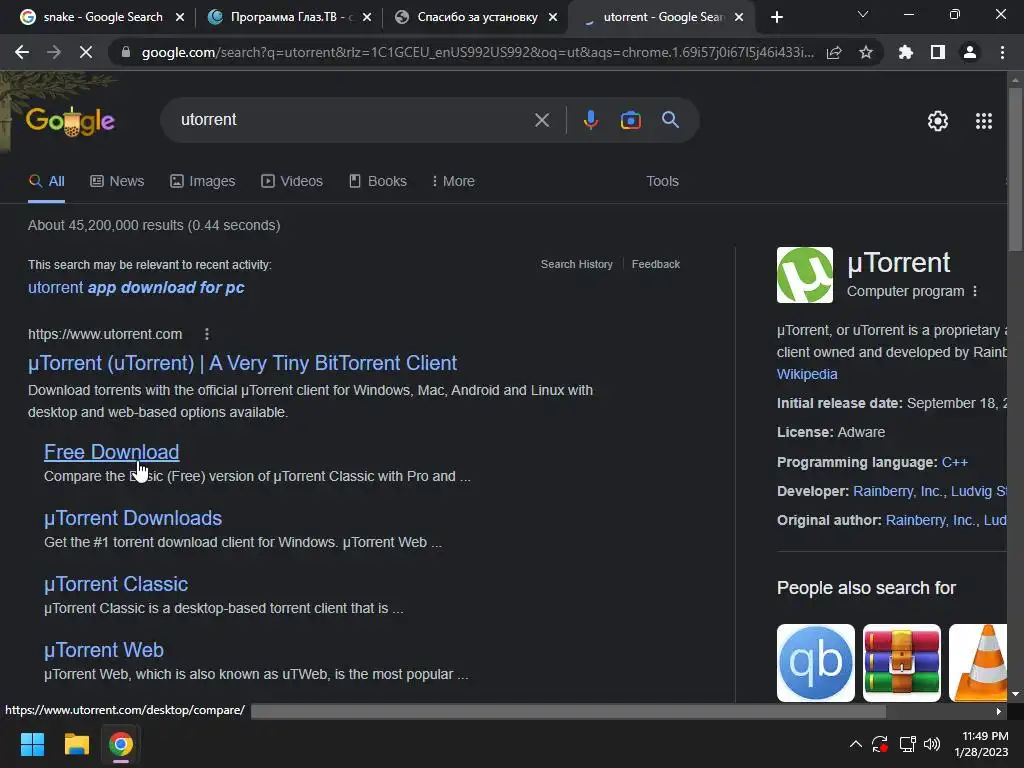
Task: Switch to the Images tab
Action: click(x=202, y=182)
